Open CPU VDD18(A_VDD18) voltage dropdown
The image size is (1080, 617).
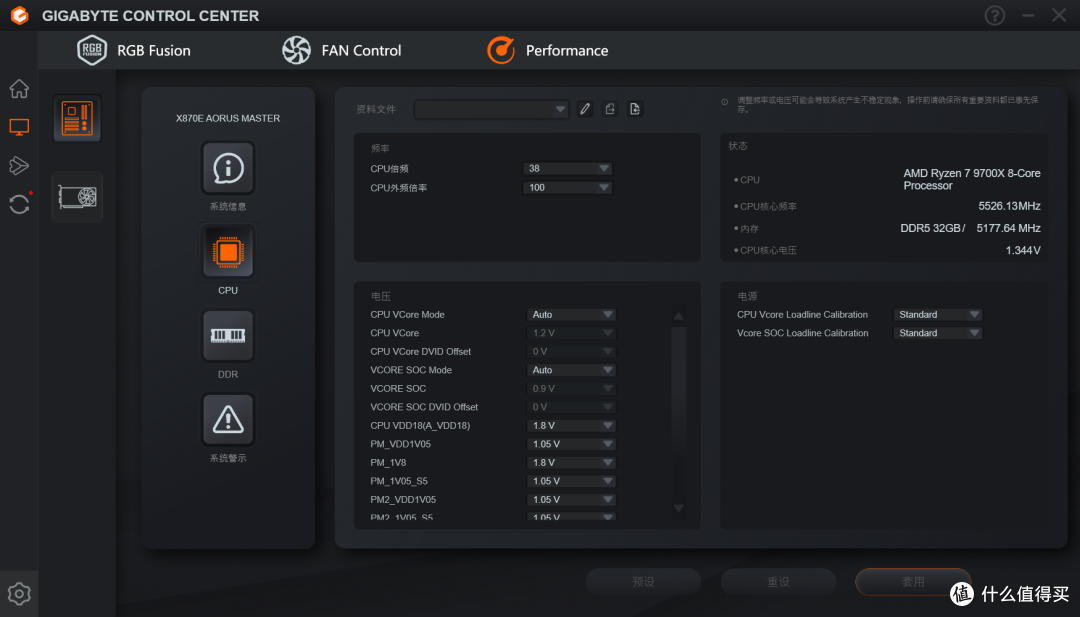[x=571, y=426]
